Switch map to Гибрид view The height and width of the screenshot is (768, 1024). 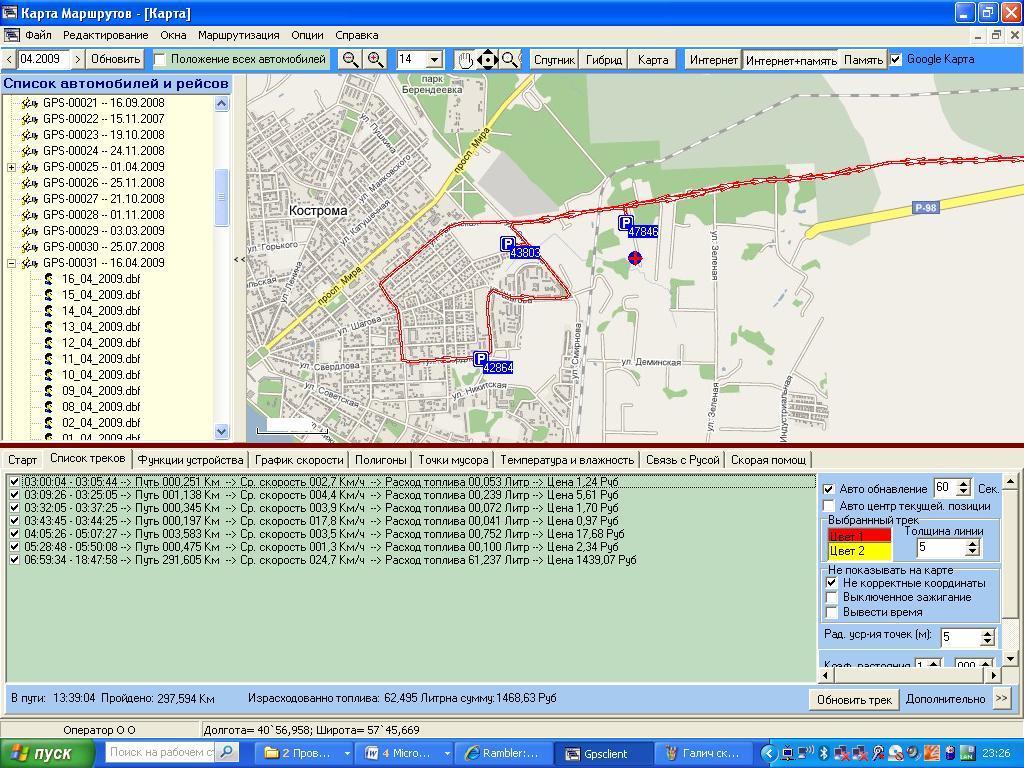pos(603,60)
